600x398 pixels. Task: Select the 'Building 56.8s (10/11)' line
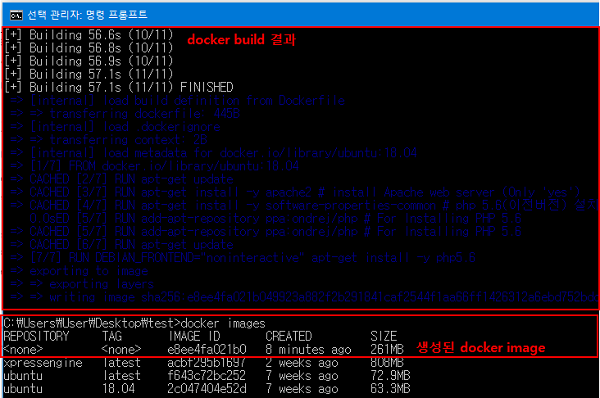[x=89, y=48]
